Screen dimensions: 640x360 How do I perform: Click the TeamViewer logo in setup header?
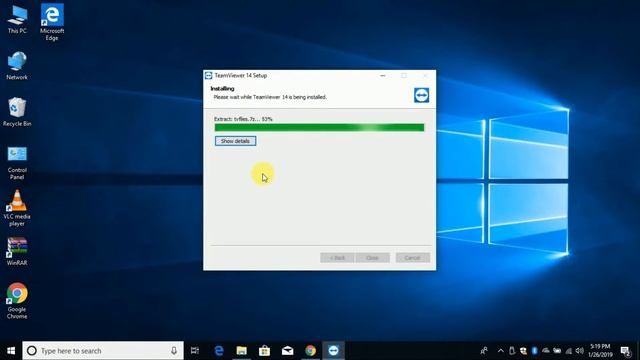(x=421, y=95)
